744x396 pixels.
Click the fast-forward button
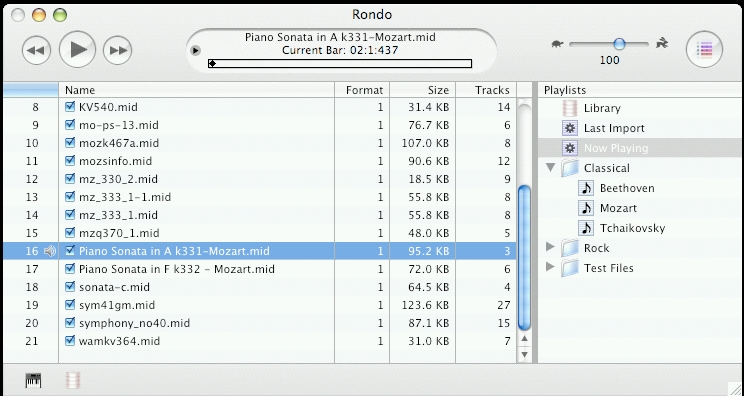point(118,50)
